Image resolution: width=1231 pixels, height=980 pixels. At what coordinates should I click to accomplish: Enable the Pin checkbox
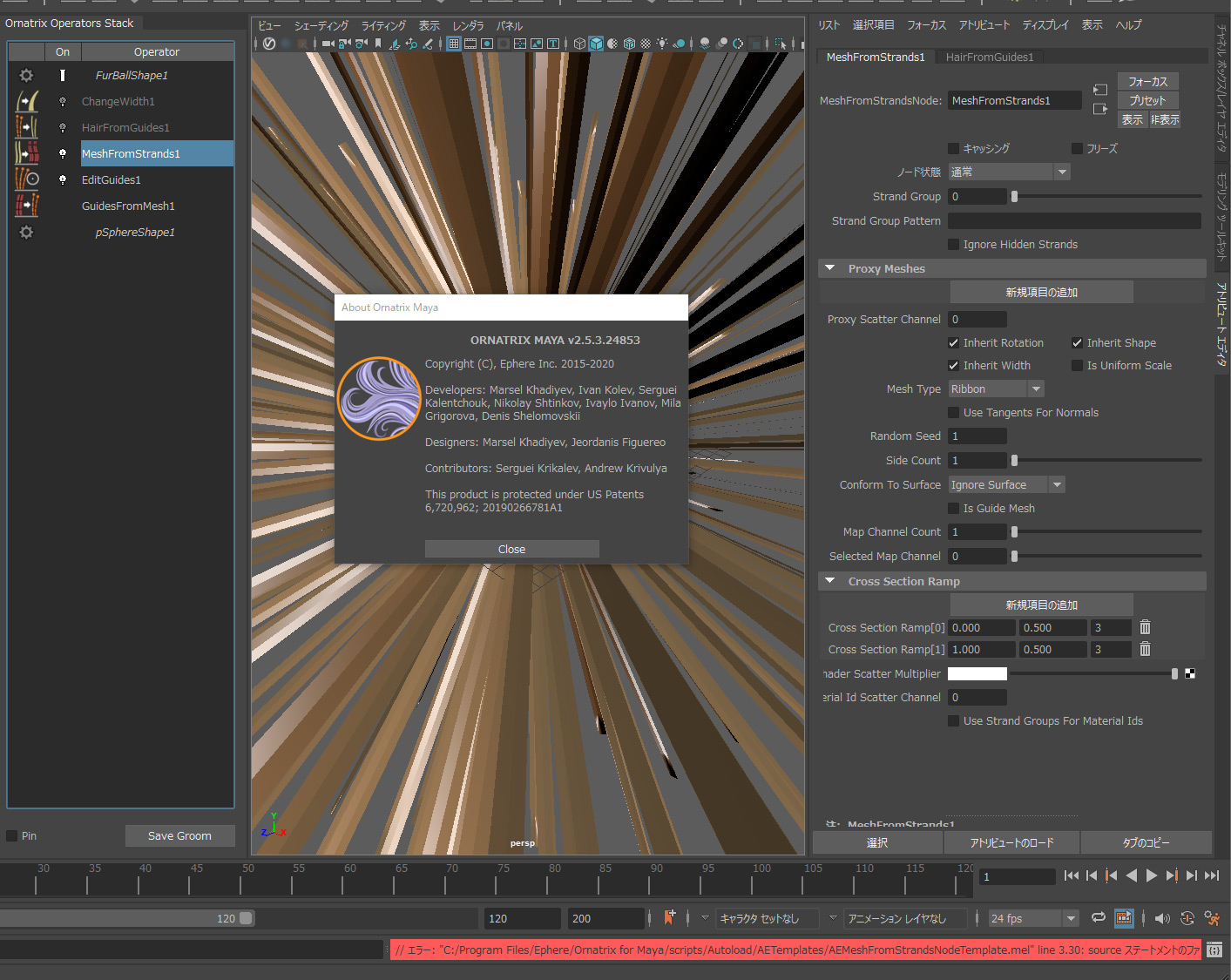click(x=12, y=836)
